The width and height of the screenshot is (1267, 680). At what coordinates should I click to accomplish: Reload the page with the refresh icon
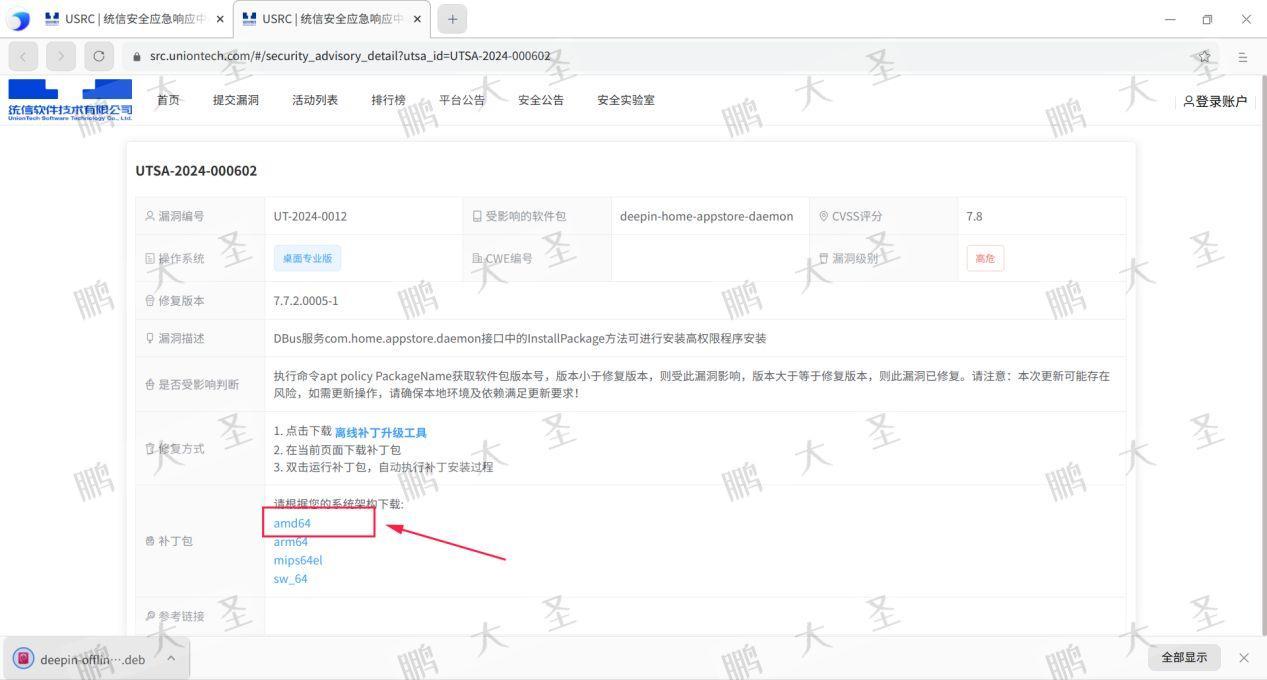98,56
